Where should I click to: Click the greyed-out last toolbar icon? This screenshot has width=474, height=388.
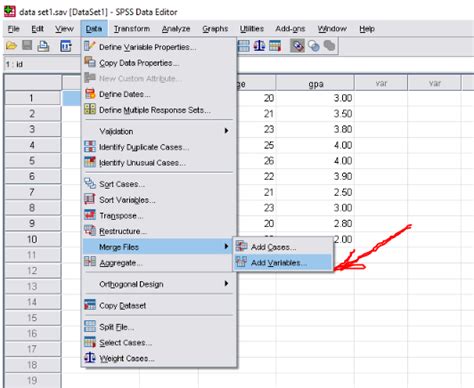[x=329, y=46]
